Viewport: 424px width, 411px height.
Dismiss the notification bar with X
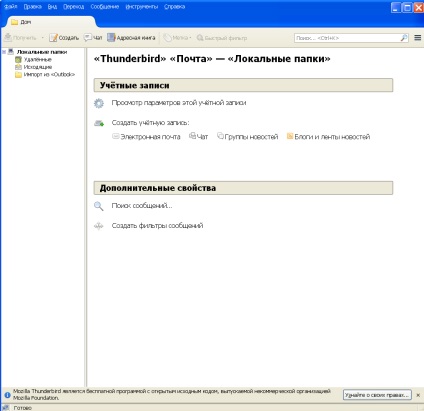pyautogui.click(x=418, y=395)
